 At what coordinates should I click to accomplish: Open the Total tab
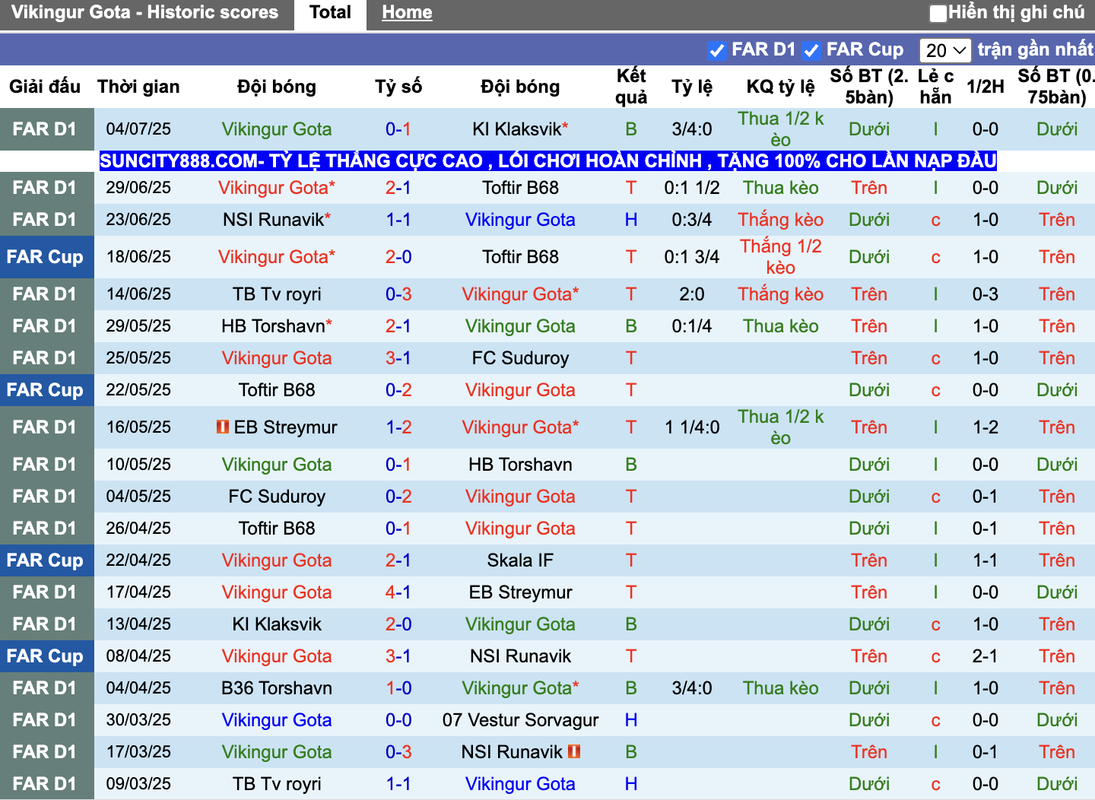[330, 13]
